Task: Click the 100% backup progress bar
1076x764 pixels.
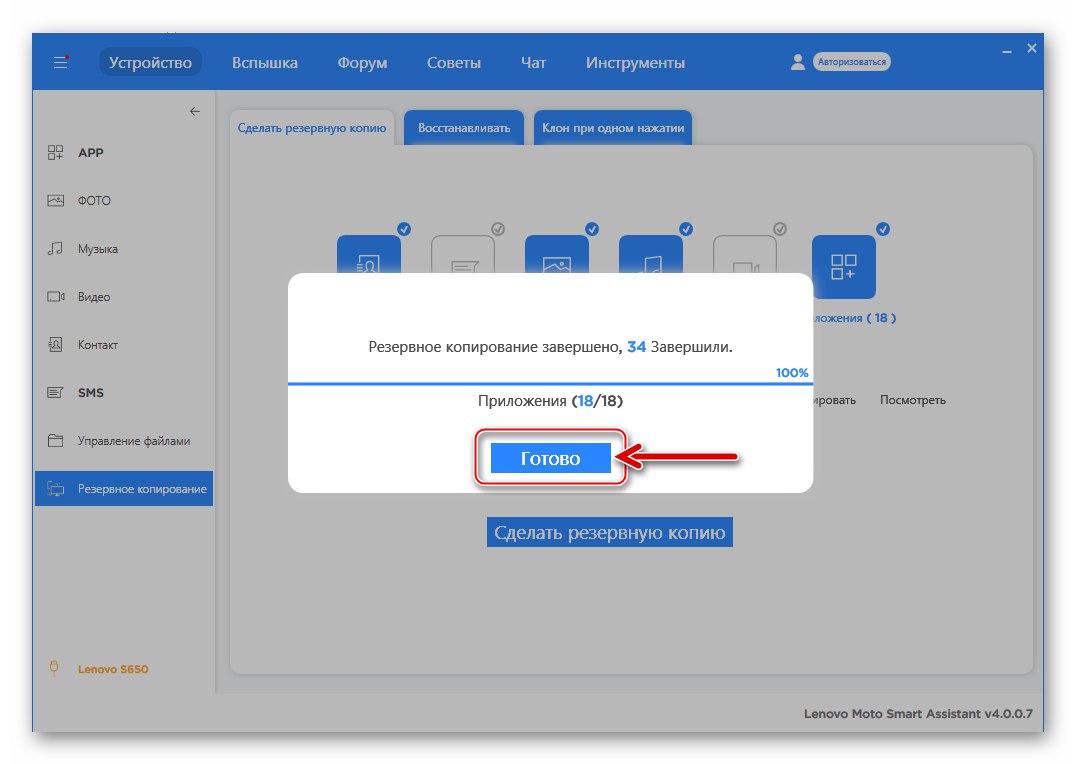Action: 550,383
